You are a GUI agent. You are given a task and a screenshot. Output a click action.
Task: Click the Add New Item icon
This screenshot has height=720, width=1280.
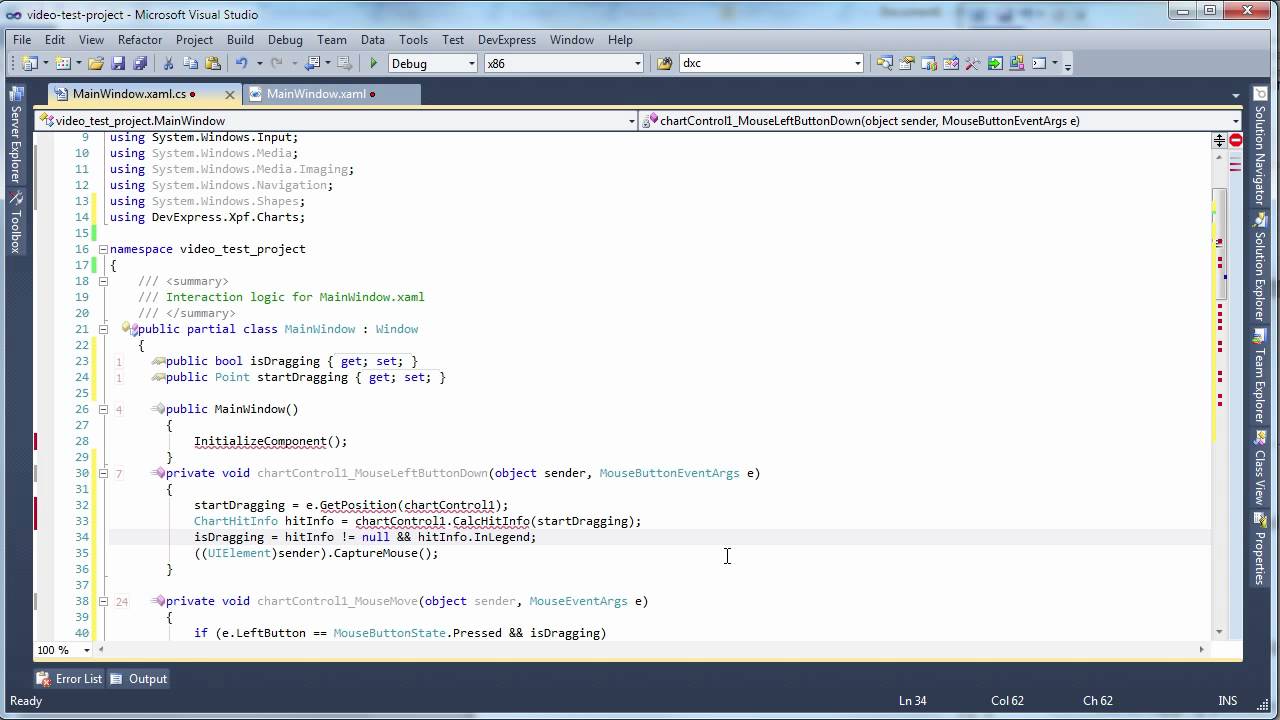point(63,63)
